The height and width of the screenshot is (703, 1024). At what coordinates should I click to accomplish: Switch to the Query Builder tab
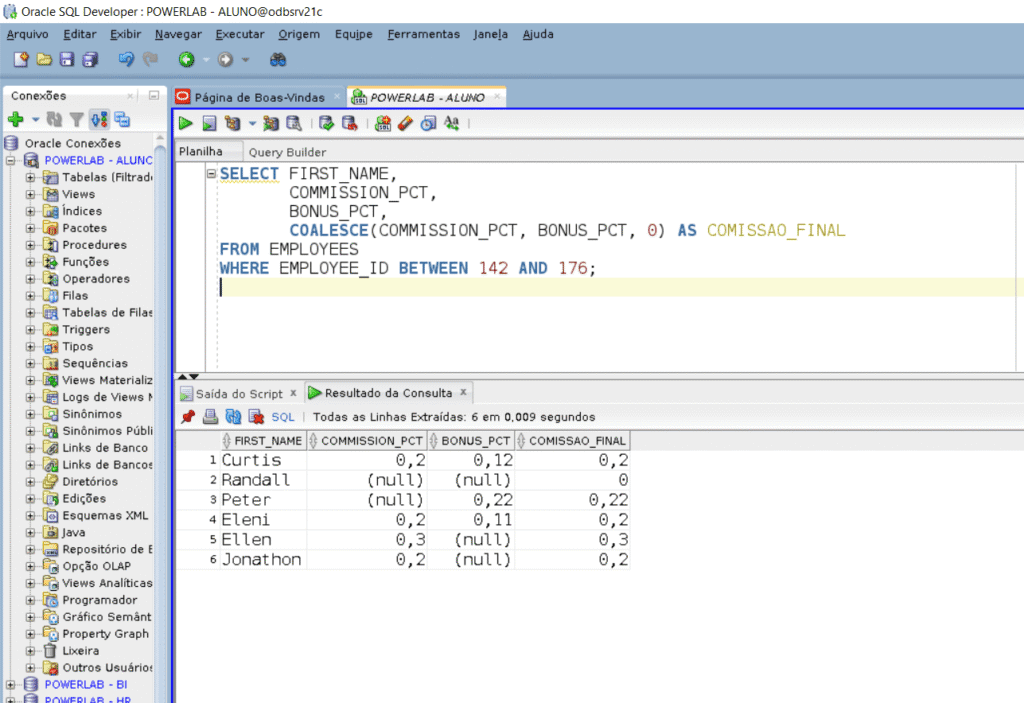(287, 152)
